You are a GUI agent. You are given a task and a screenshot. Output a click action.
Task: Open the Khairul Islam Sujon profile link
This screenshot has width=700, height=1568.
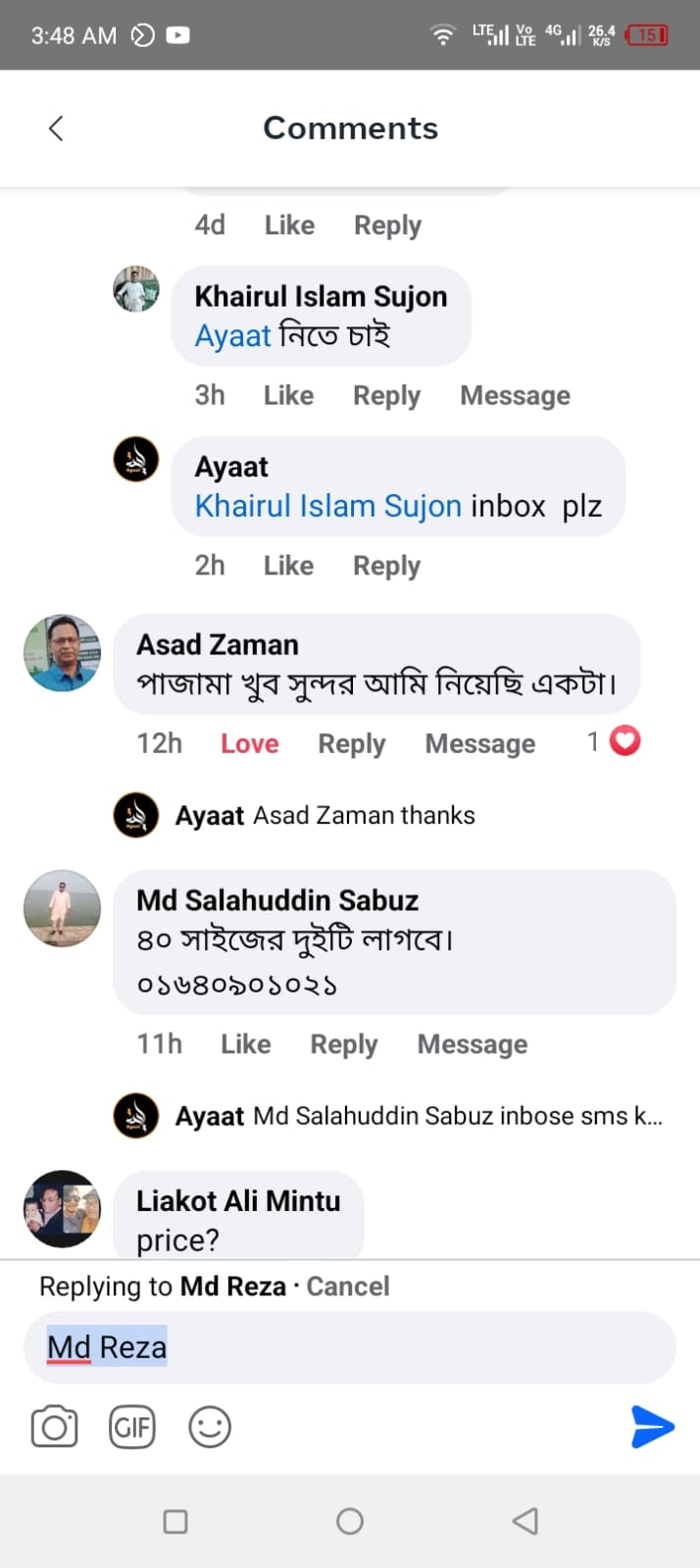[x=327, y=505]
